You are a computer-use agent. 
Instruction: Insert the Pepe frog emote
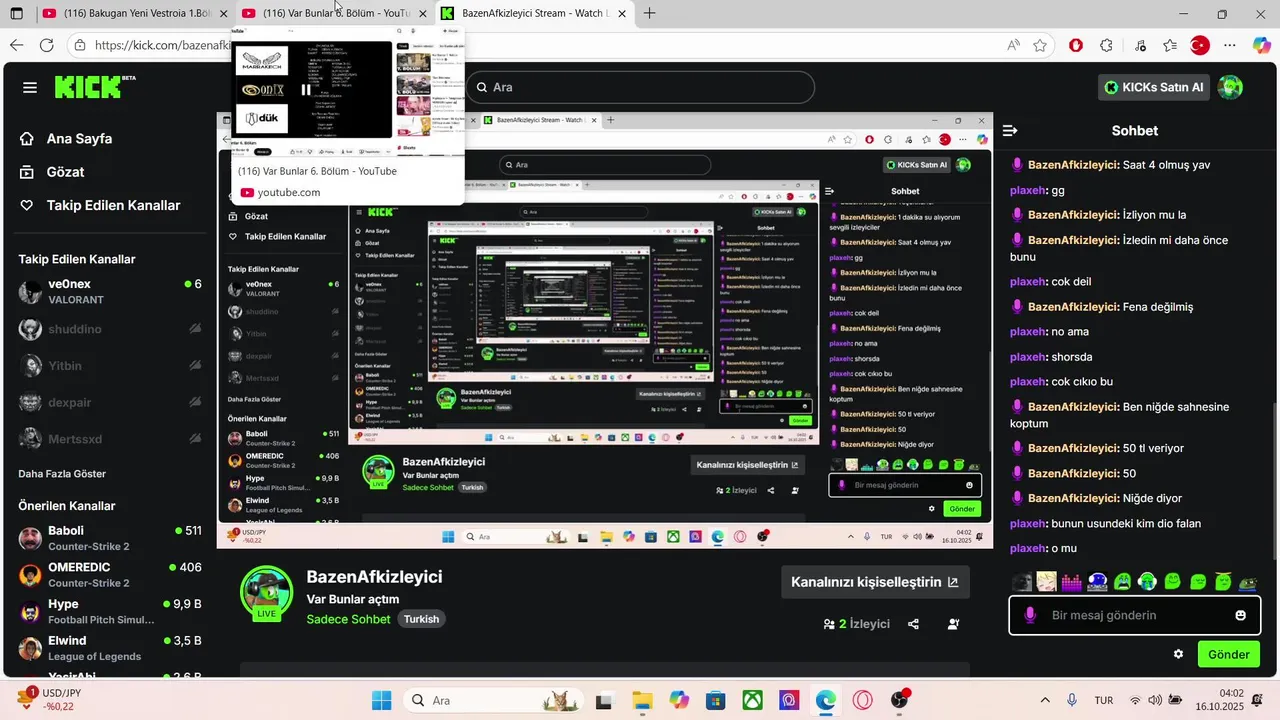(1248, 581)
